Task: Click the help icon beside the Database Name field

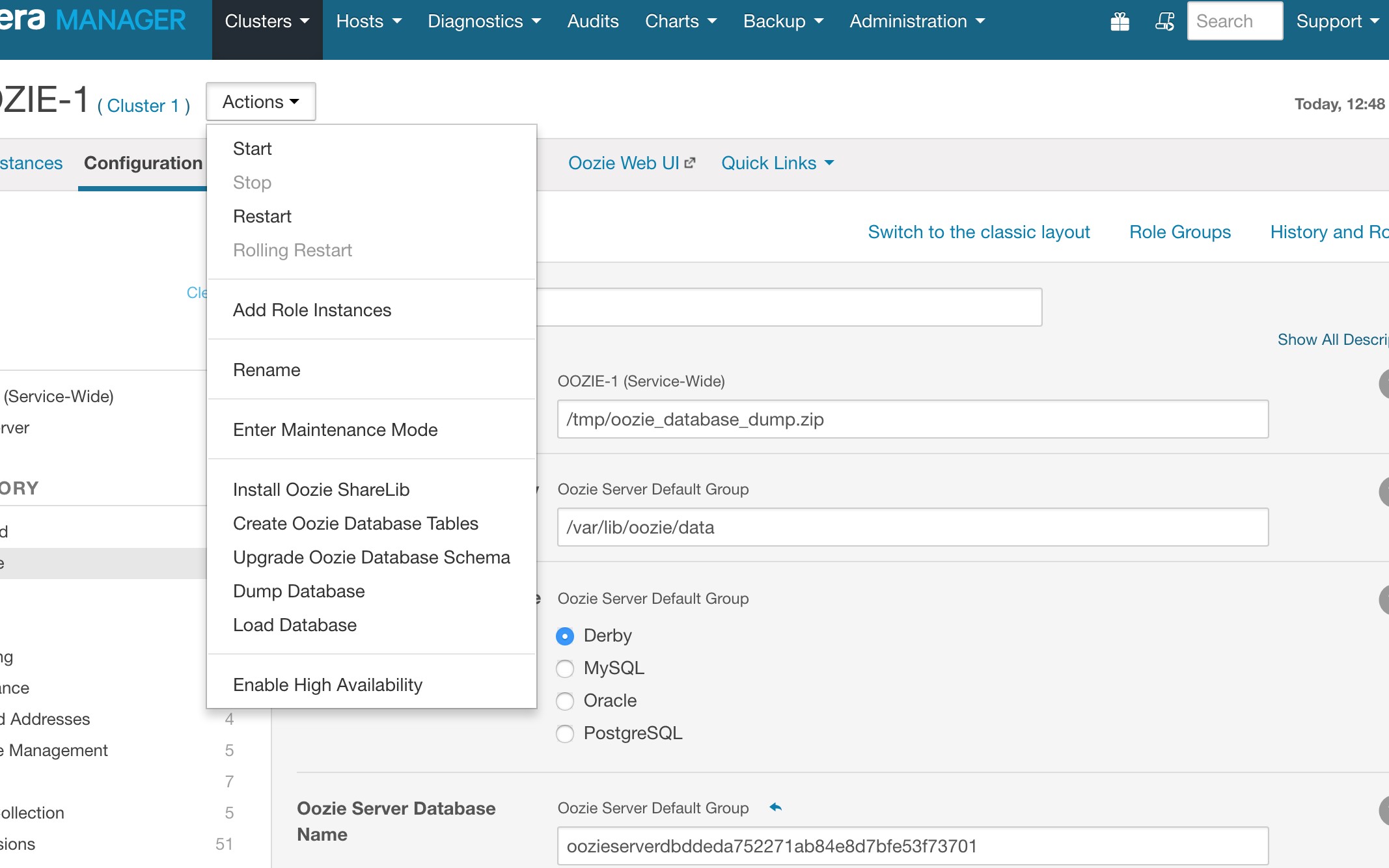Action: pos(1384,811)
